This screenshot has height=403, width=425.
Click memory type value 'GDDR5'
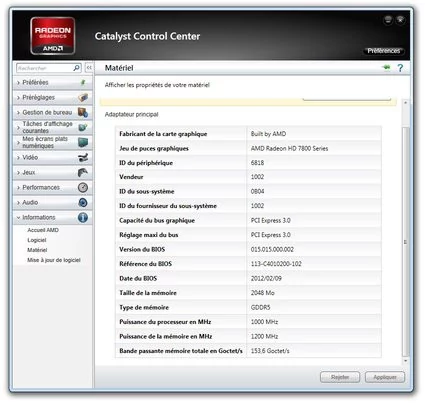260,307
